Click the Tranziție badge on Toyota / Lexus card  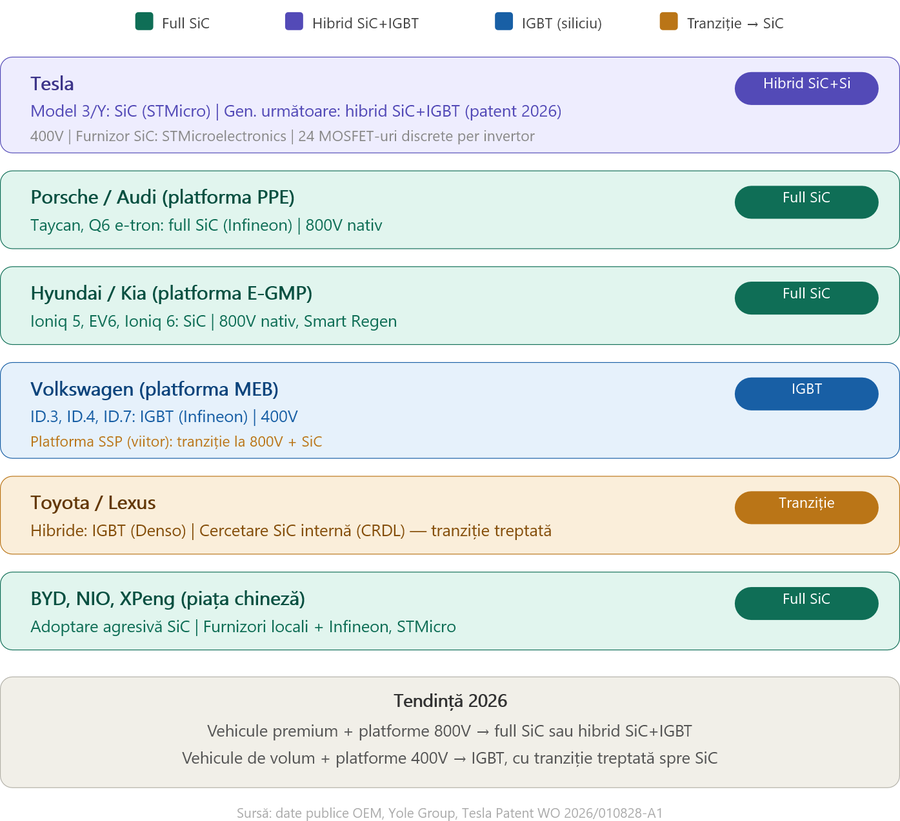806,507
